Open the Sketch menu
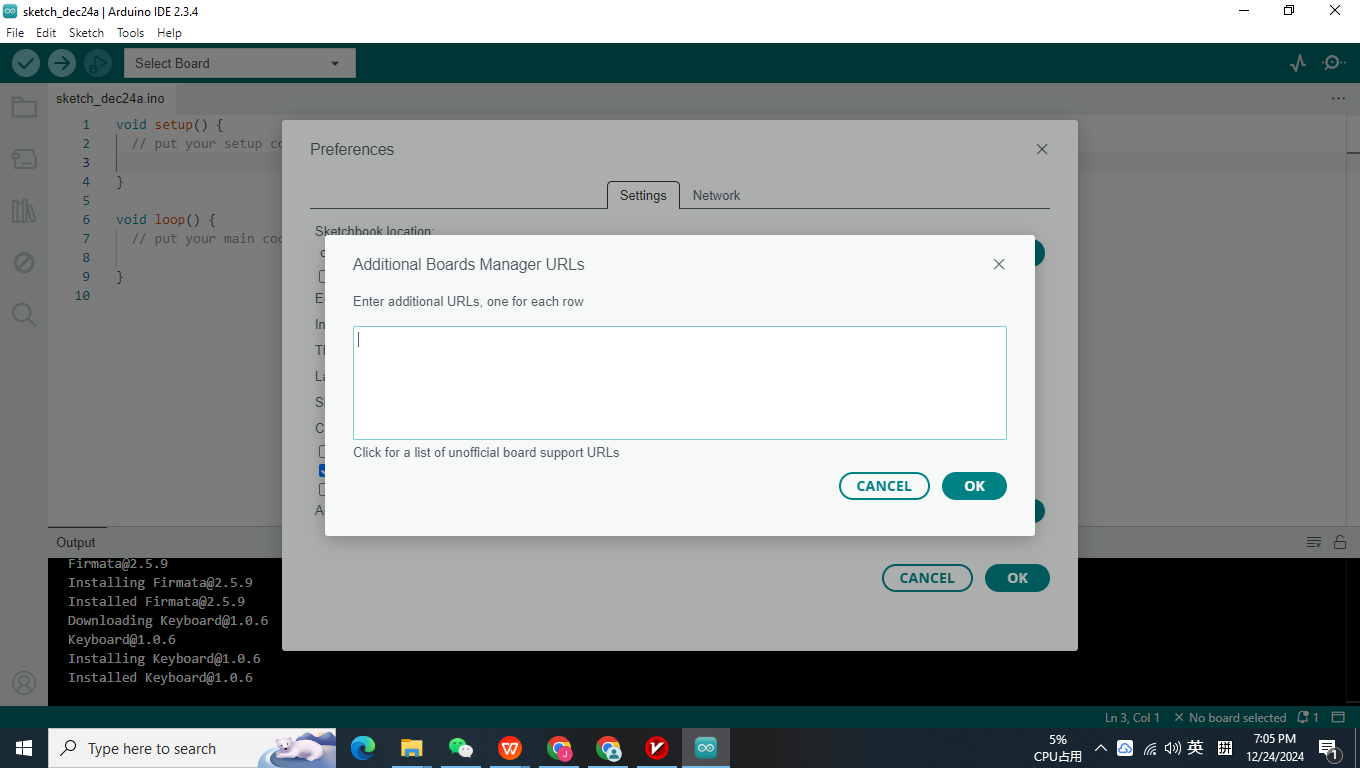The height and width of the screenshot is (768, 1360). 86,33
